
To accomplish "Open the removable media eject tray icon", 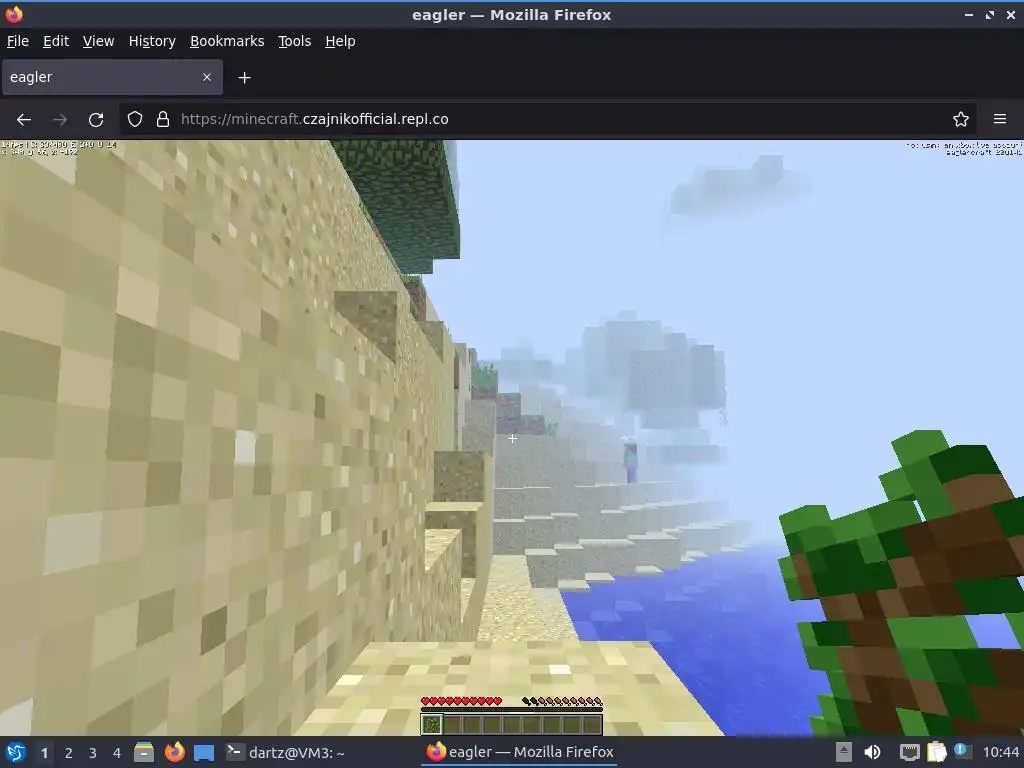I will 844,752.
